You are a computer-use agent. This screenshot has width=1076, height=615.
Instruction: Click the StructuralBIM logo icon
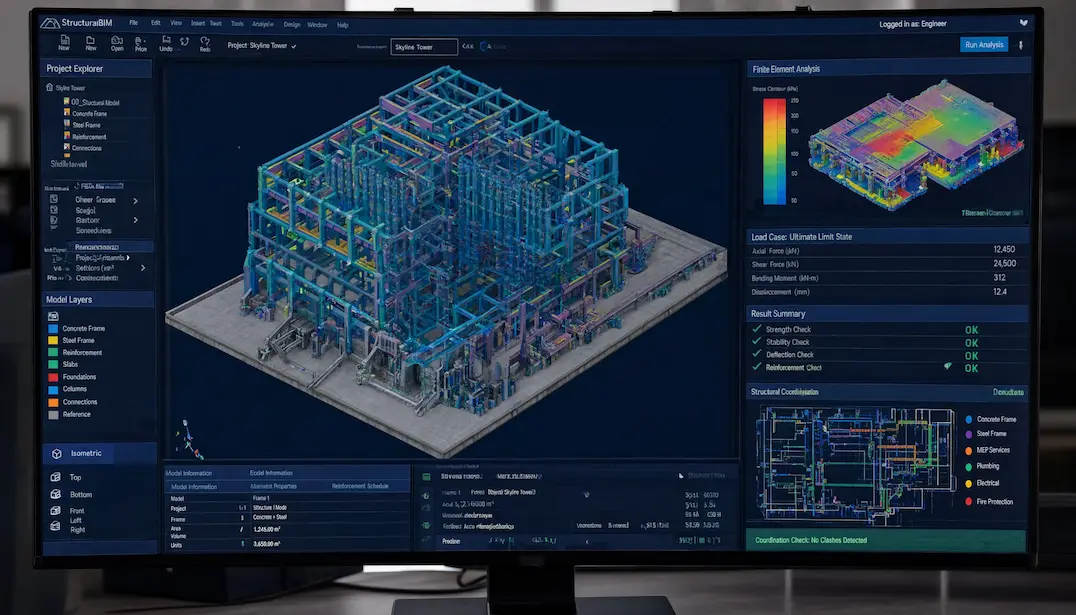(x=49, y=23)
